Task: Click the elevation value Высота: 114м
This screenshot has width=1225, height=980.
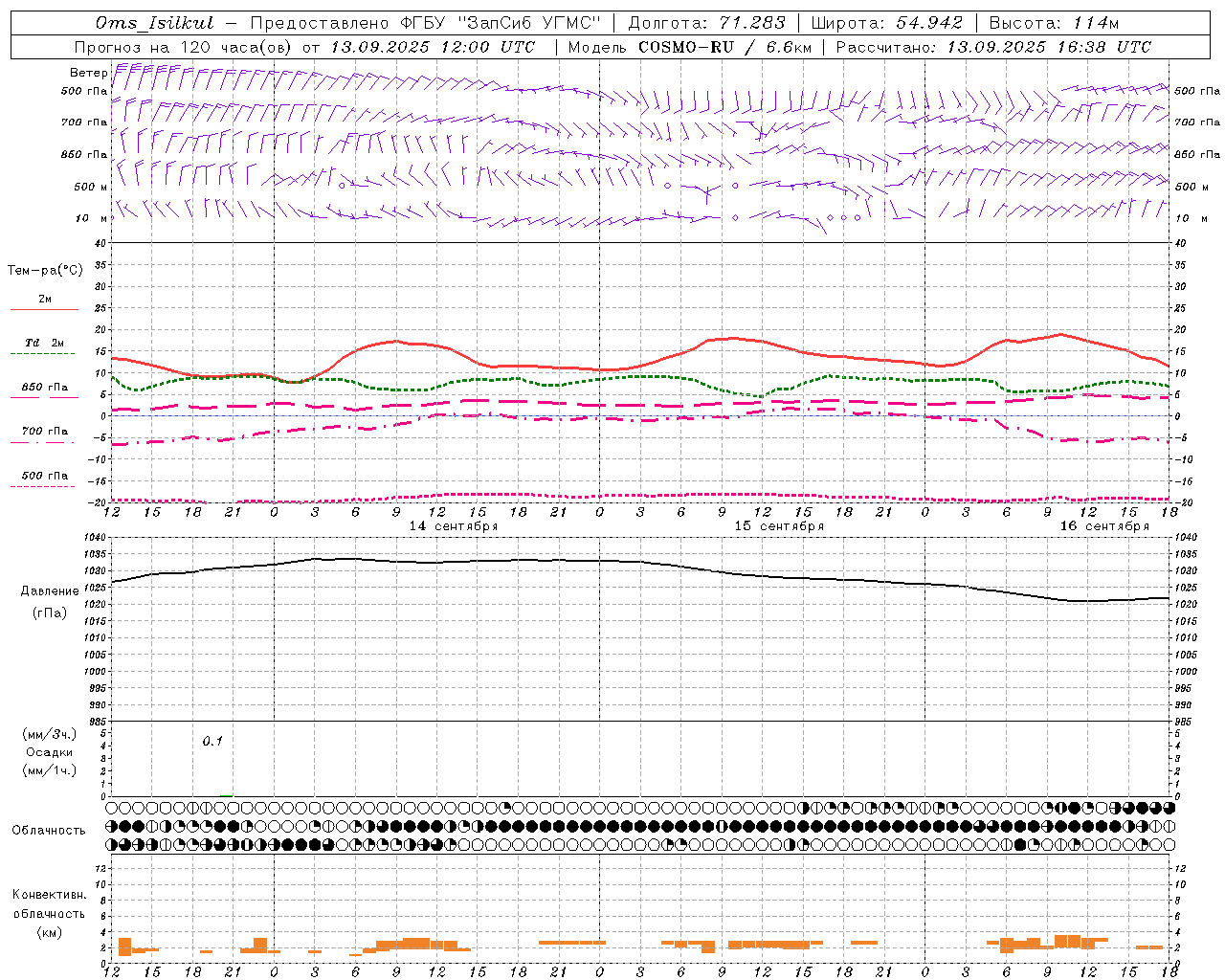Action: [1054, 23]
